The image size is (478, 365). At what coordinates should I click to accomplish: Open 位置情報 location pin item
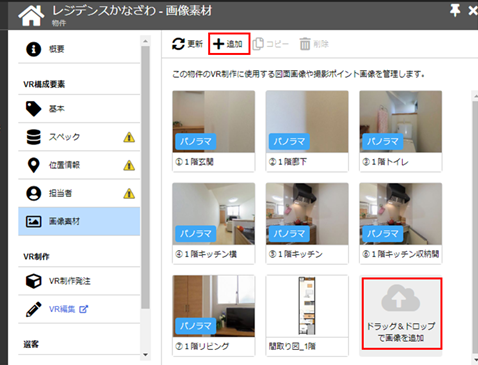pos(79,165)
